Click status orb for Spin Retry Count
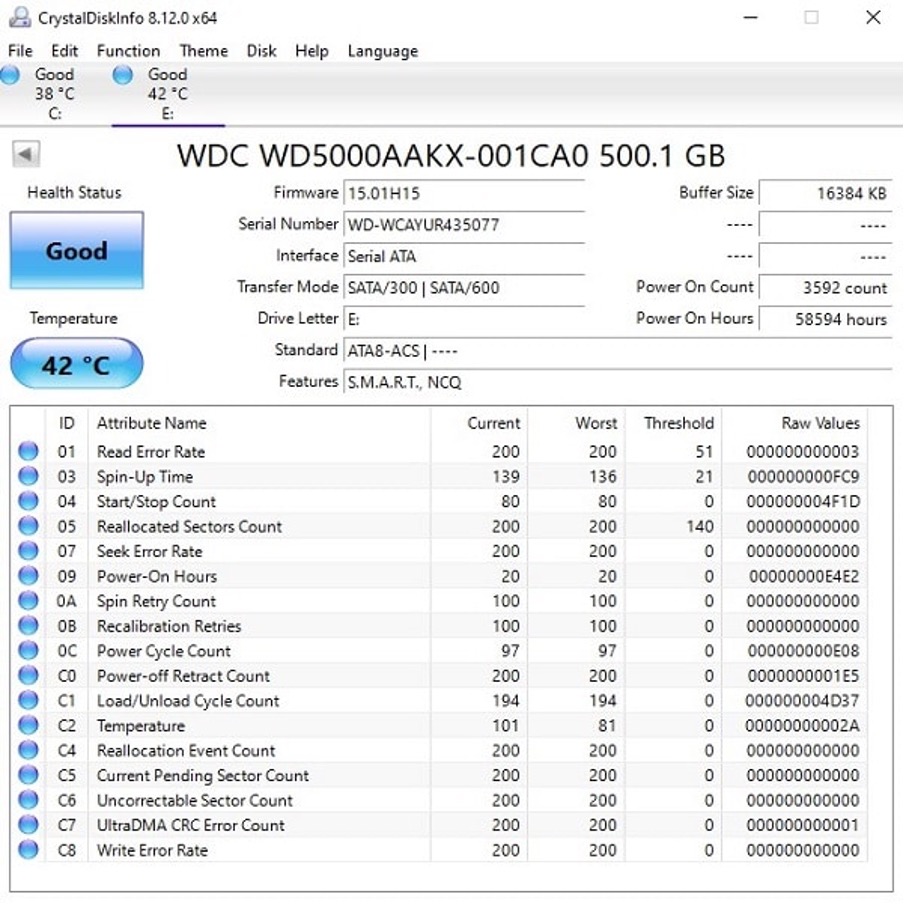904x904 pixels. click(28, 600)
